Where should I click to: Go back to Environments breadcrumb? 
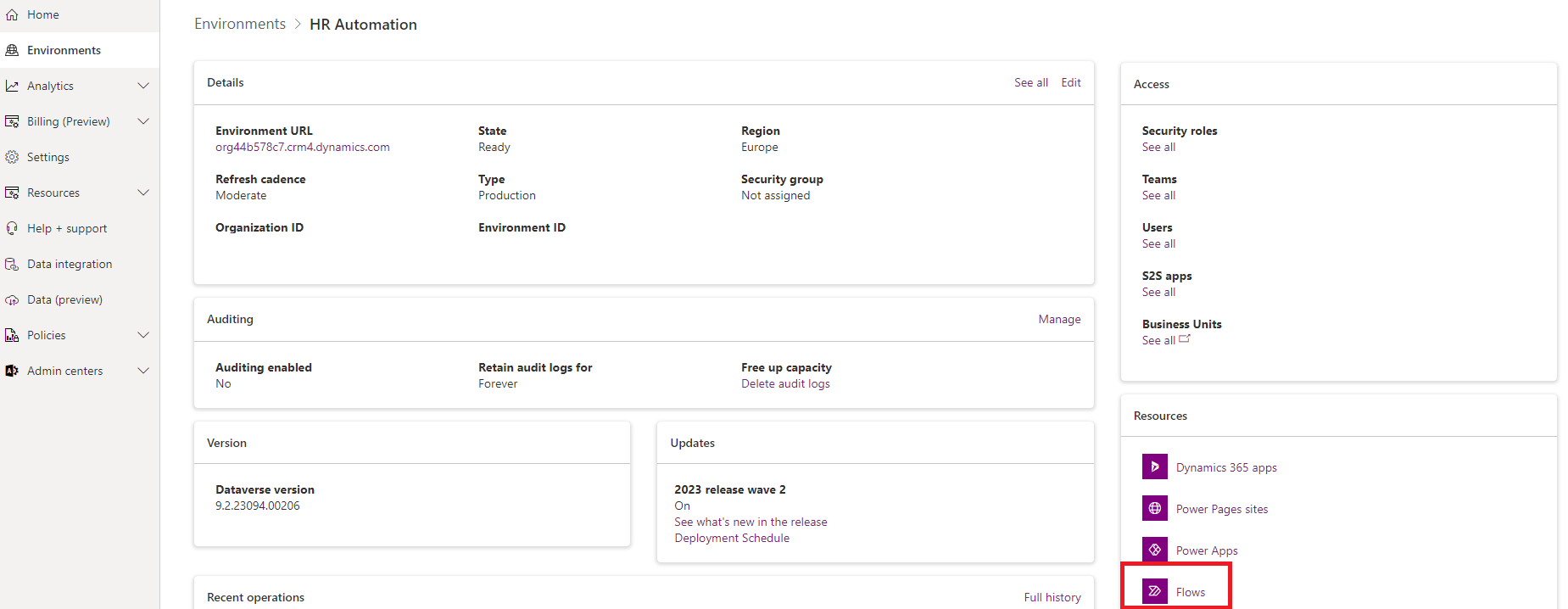(x=240, y=24)
